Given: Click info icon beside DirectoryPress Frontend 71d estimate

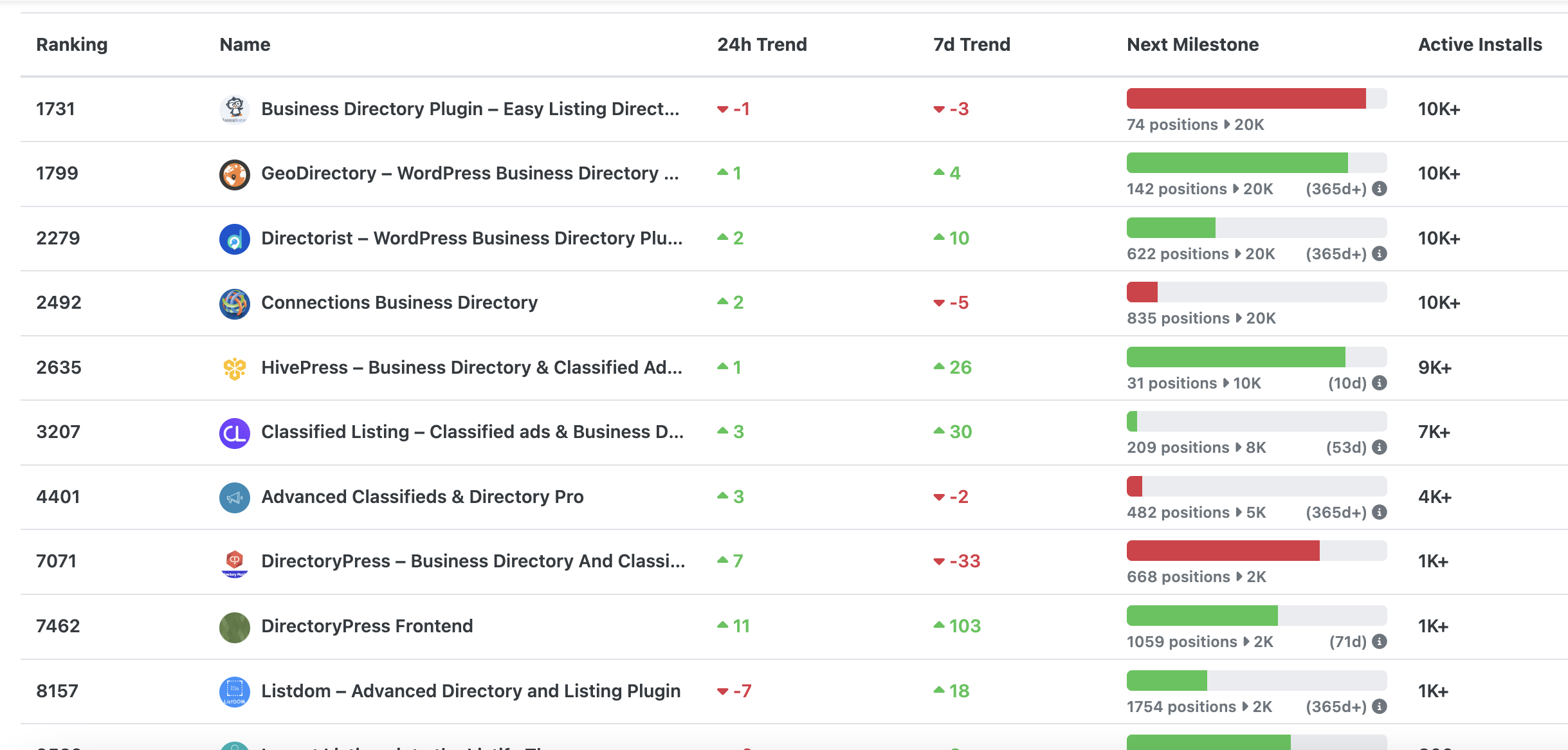Looking at the screenshot, I should [x=1379, y=642].
